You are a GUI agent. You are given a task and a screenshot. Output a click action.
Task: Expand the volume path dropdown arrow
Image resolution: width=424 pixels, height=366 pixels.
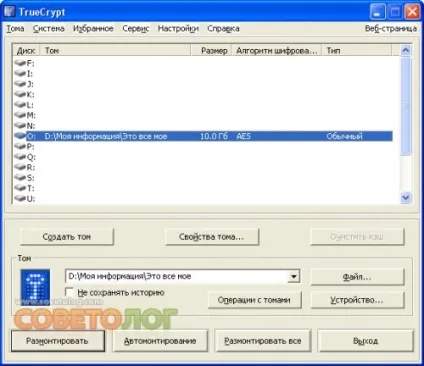[293, 276]
